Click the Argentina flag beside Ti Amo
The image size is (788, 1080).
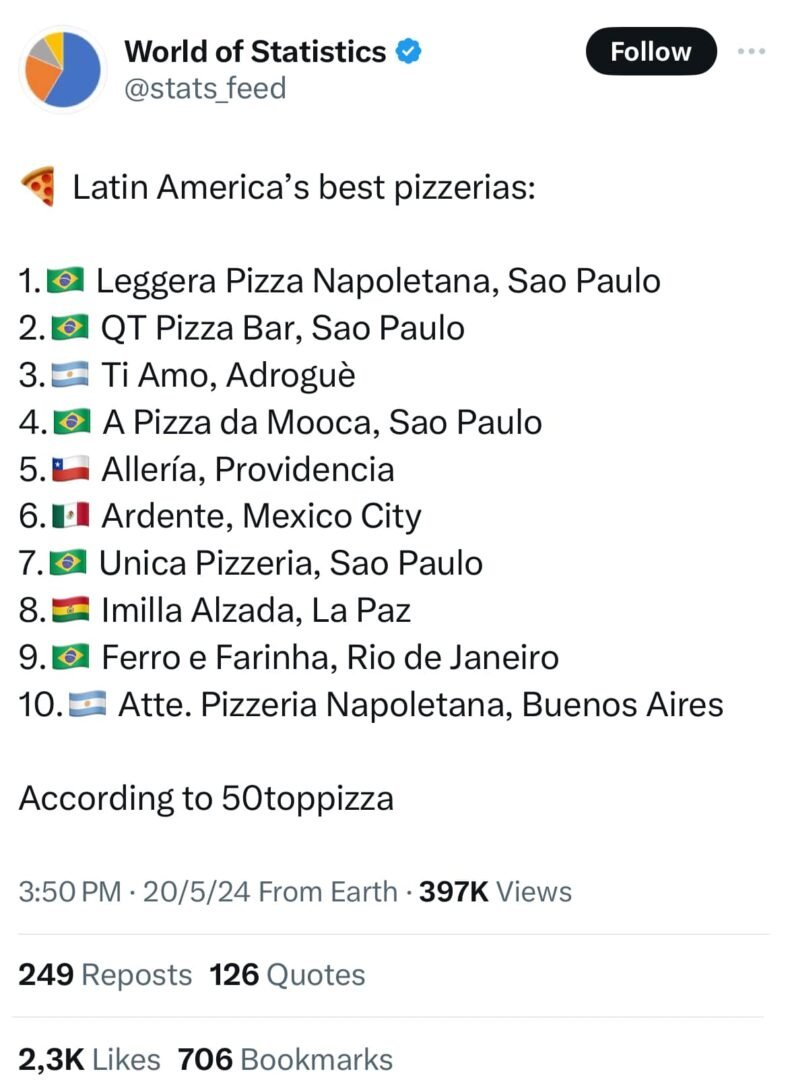(x=72, y=375)
